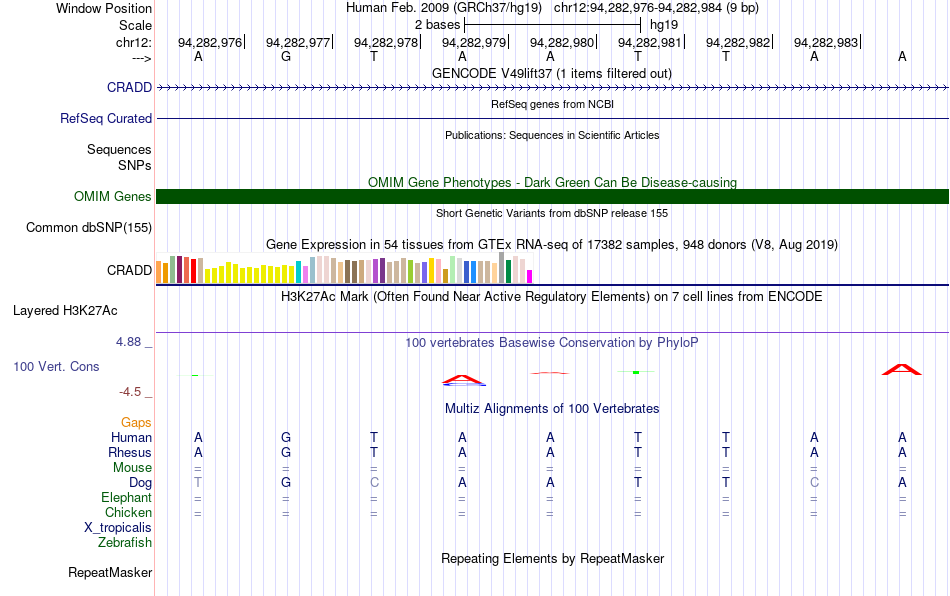Open the RefSeq Curated track label
This screenshot has height=596, width=950.
[105, 118]
